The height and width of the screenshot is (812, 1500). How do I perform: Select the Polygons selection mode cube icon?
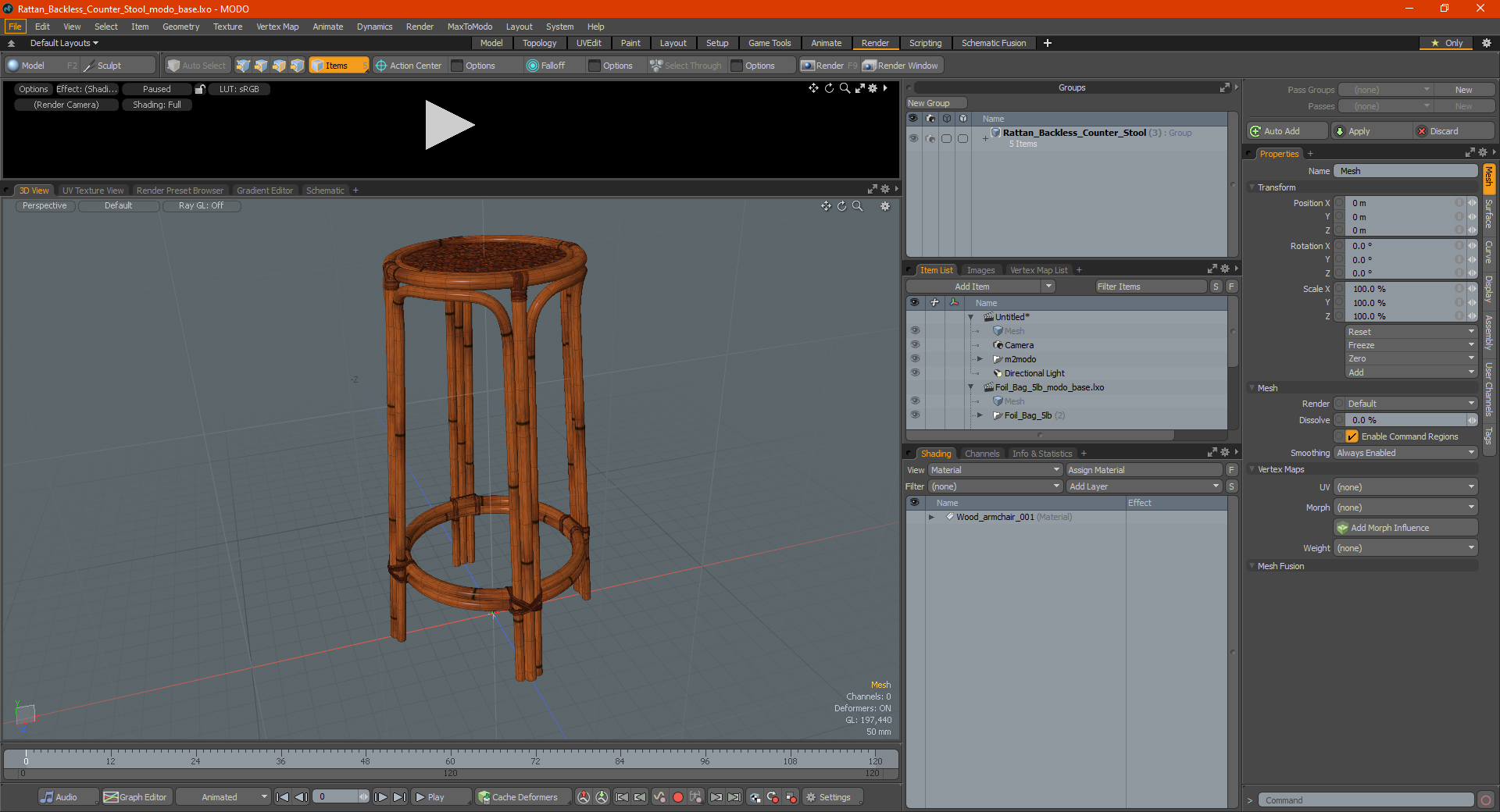point(279,66)
